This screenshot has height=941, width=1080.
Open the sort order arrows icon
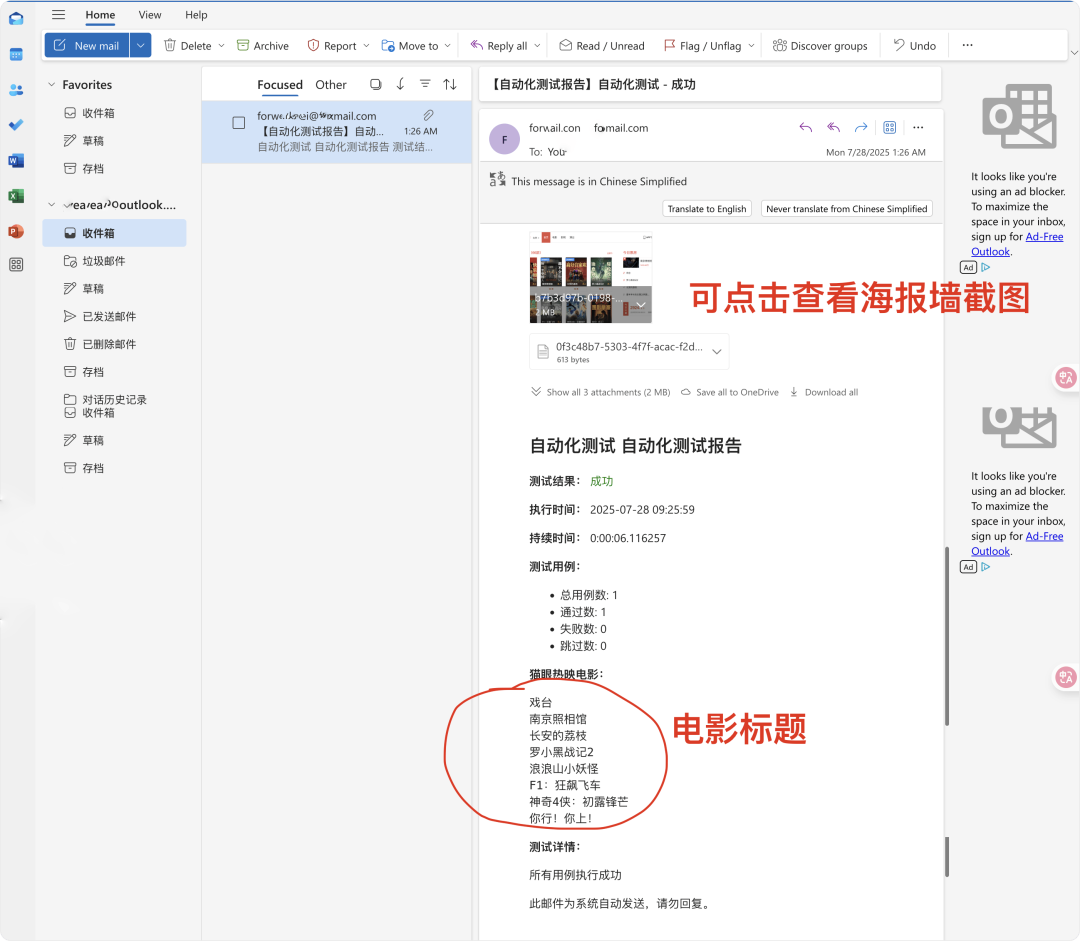coord(450,84)
